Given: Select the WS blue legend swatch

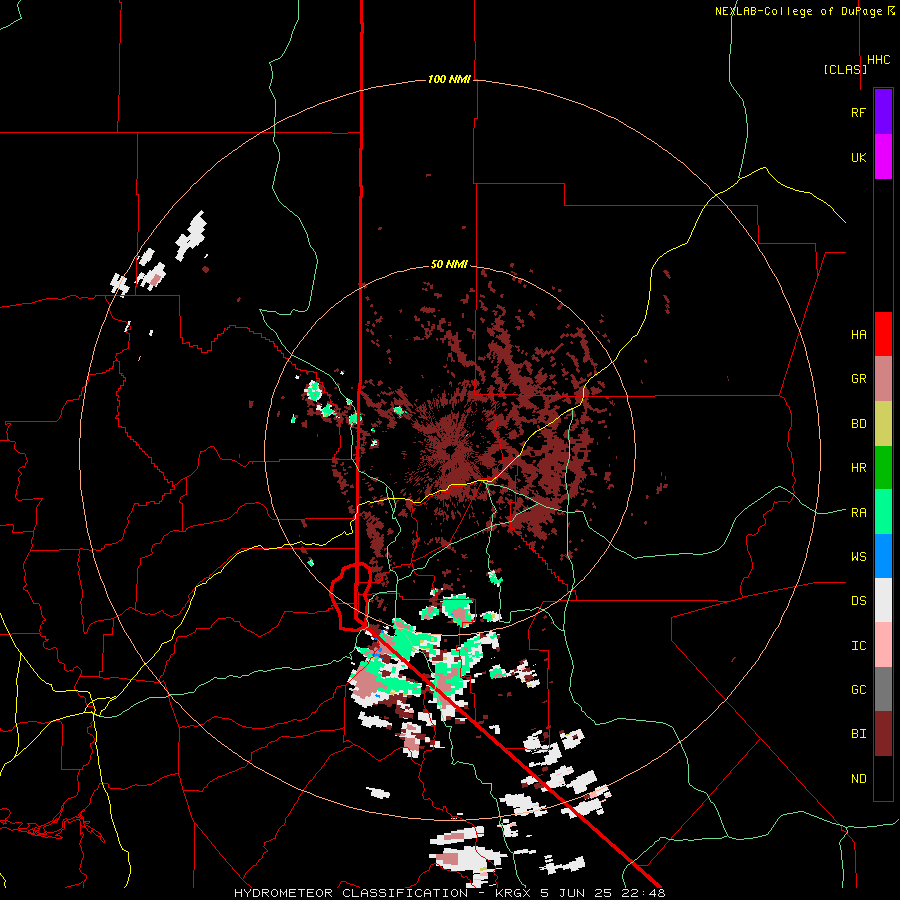Looking at the screenshot, I should pos(883,556).
